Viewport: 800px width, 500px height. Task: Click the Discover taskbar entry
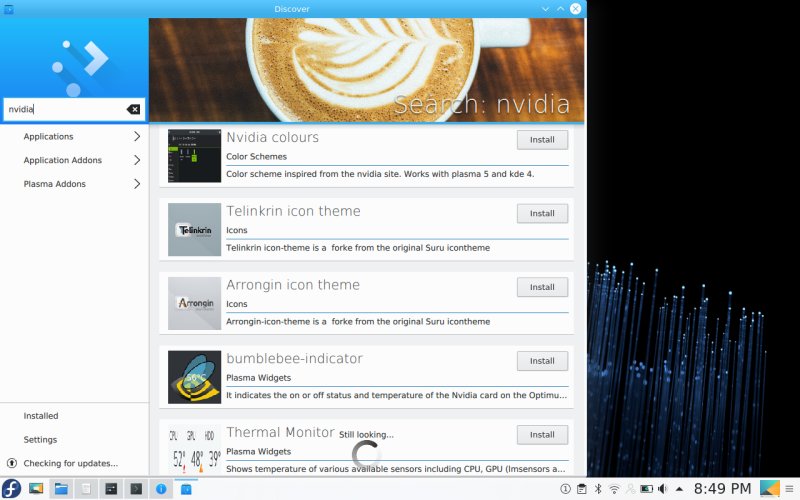click(x=186, y=489)
